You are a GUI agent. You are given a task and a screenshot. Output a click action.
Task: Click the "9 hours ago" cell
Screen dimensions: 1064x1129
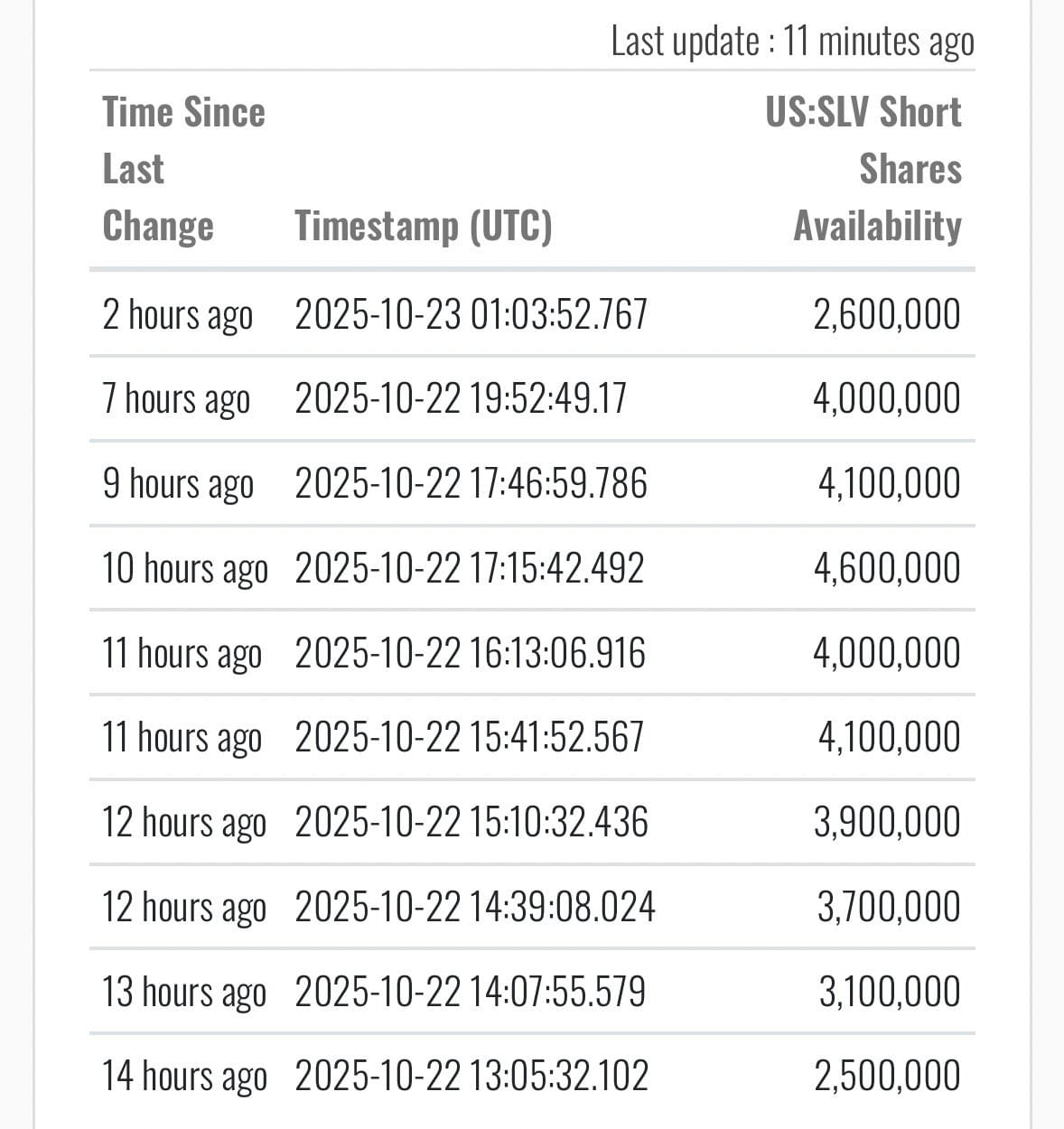(x=178, y=483)
